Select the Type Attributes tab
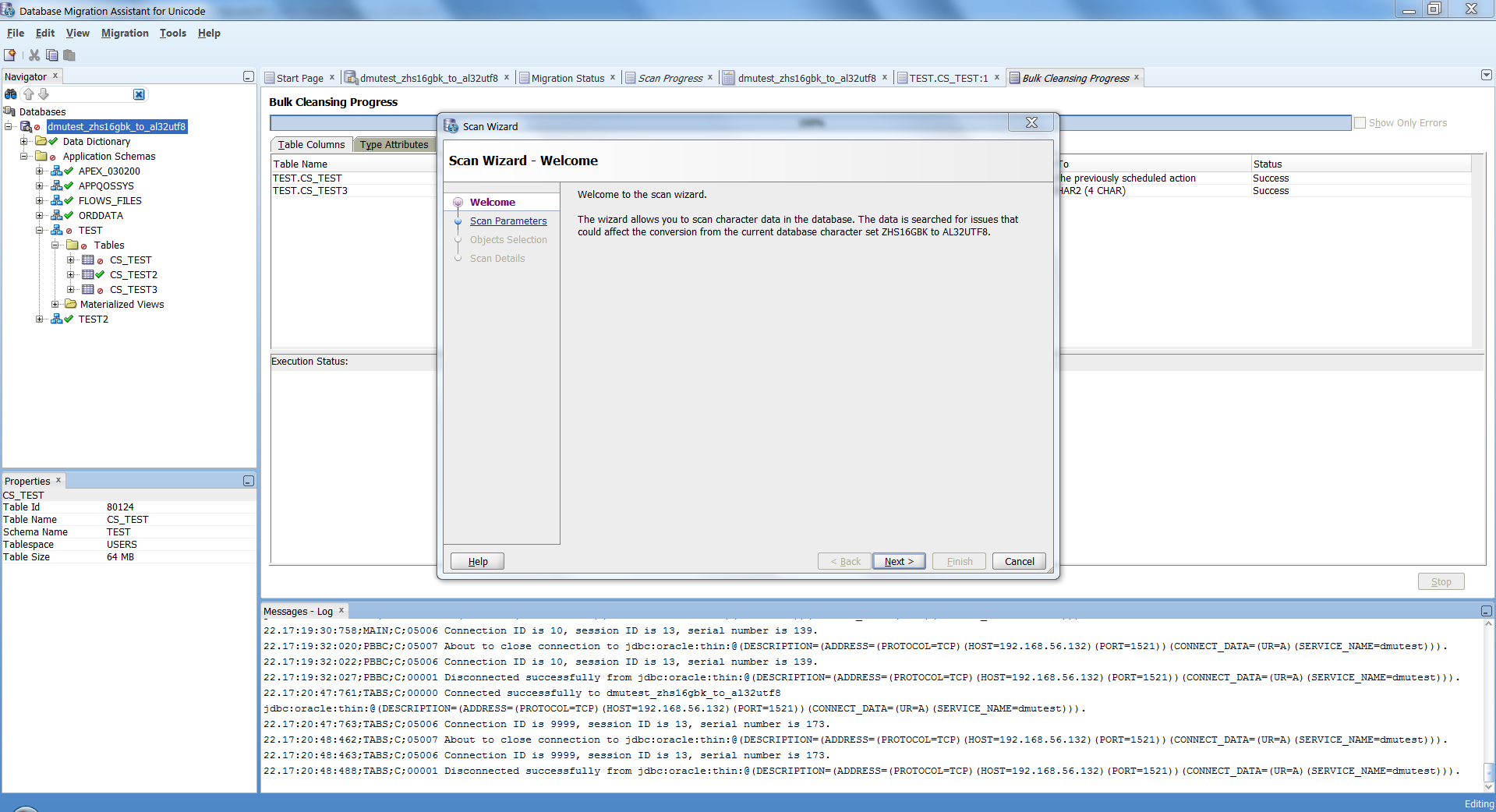The image size is (1496, 812). [x=394, y=144]
